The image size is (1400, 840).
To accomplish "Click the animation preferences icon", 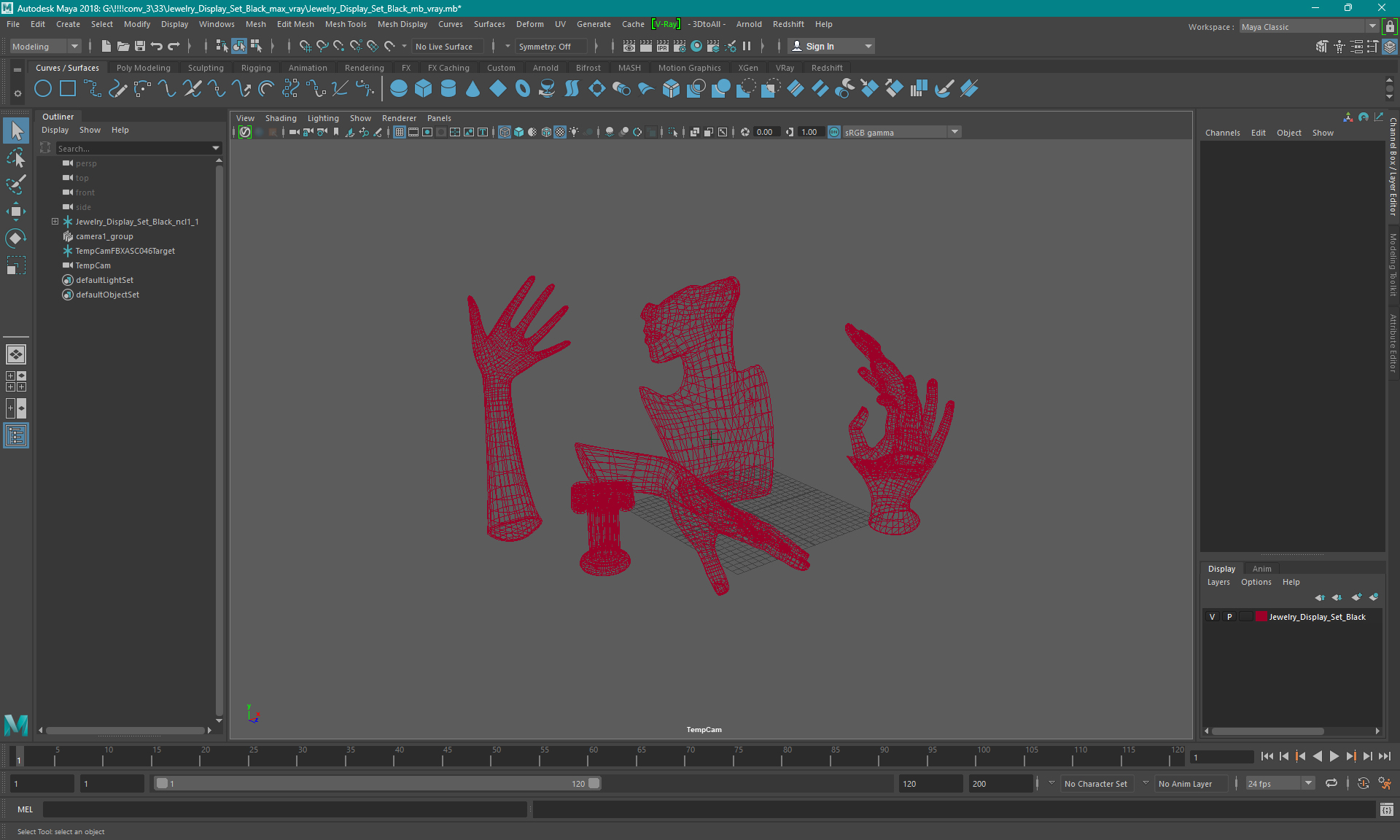I will point(1385,783).
